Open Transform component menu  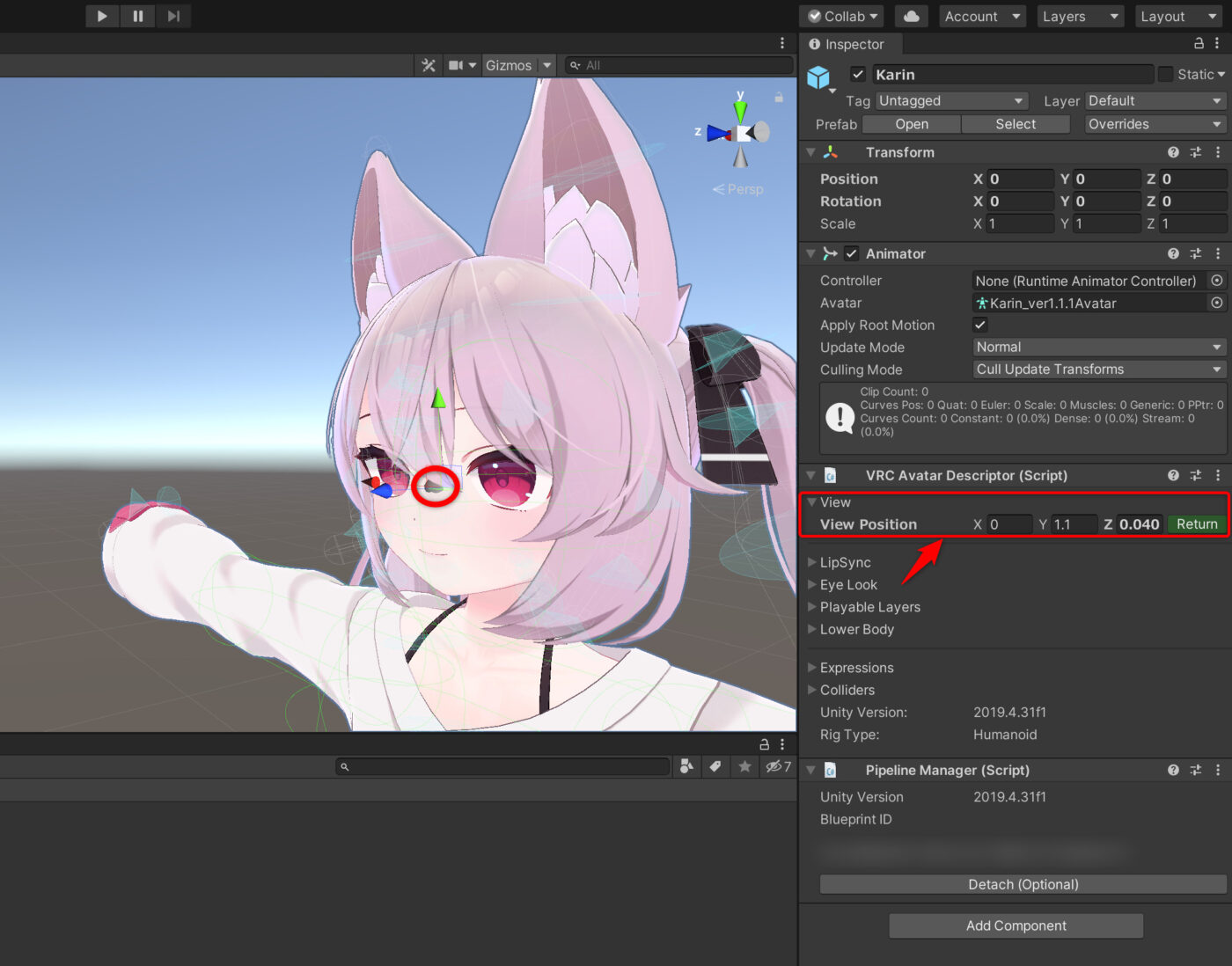click(x=1218, y=152)
